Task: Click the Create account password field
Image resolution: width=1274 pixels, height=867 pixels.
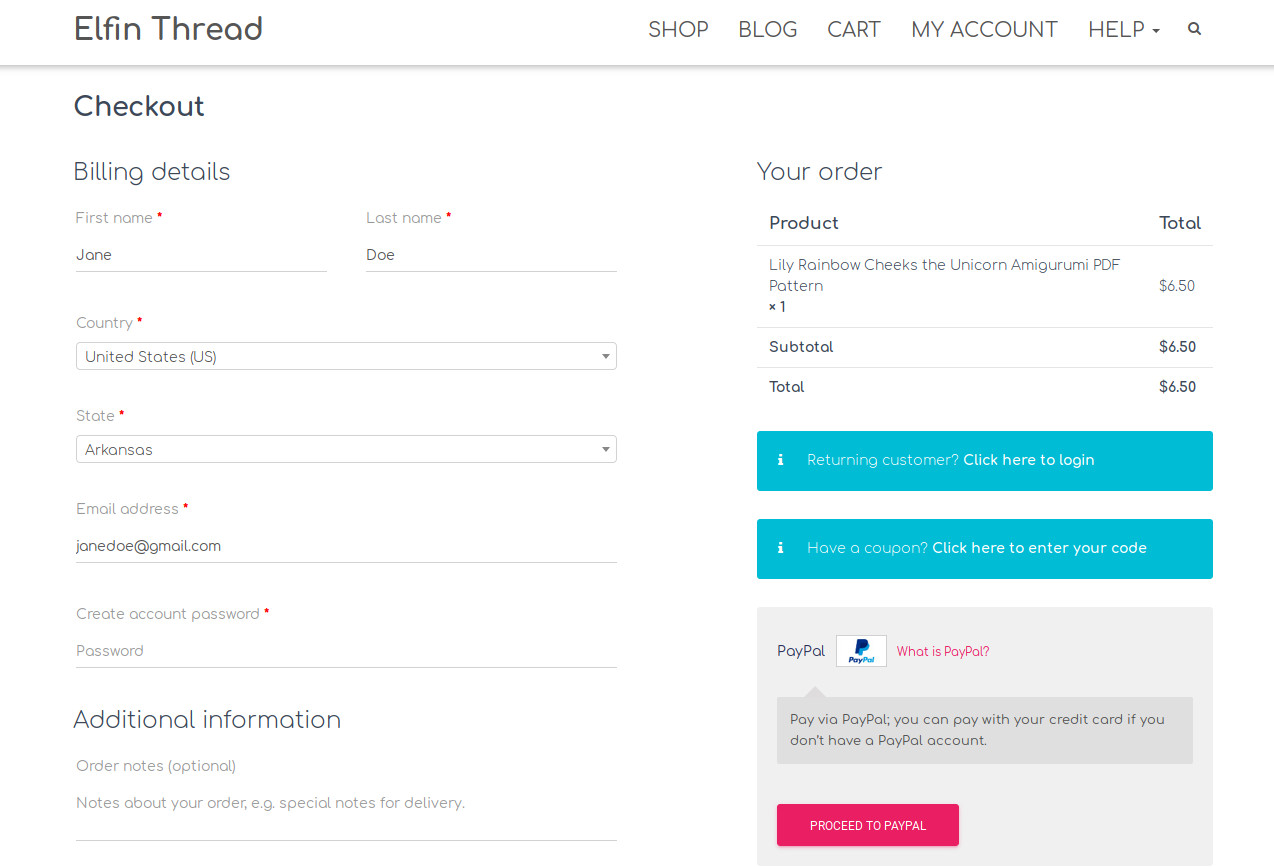Action: pyautogui.click(x=346, y=651)
